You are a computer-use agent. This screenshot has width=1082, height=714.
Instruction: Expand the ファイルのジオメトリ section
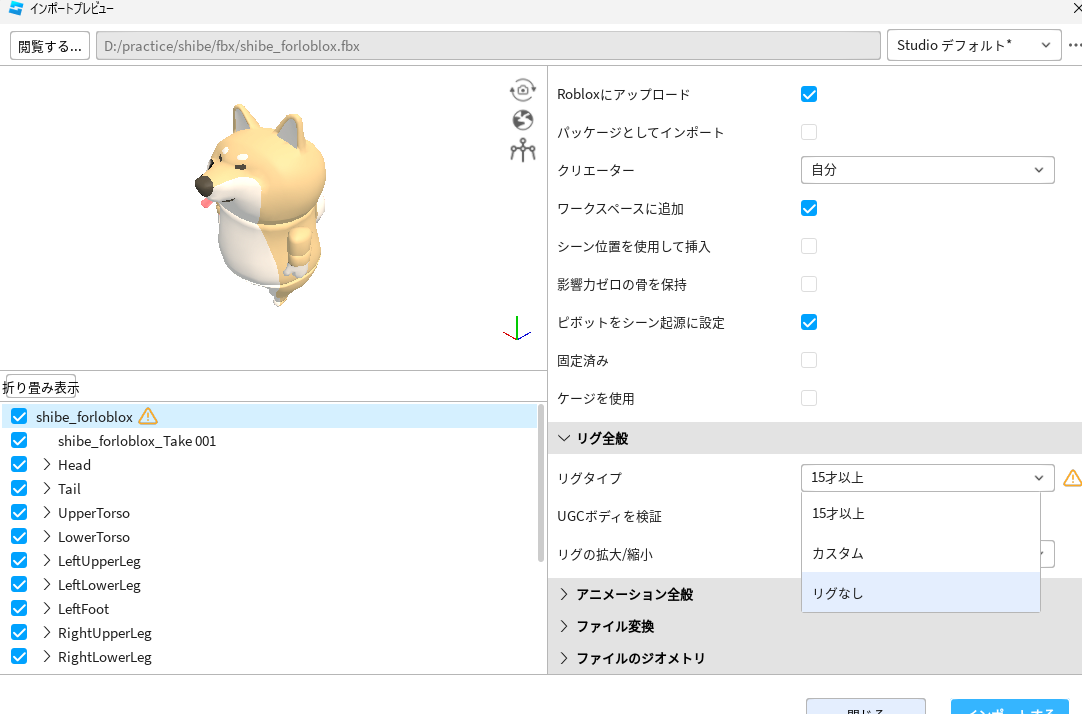[564, 657]
